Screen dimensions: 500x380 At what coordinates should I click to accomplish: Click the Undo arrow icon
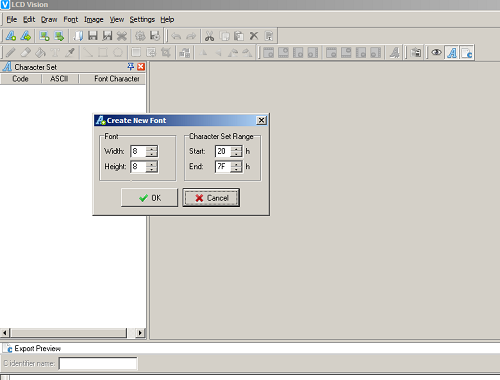(176, 36)
